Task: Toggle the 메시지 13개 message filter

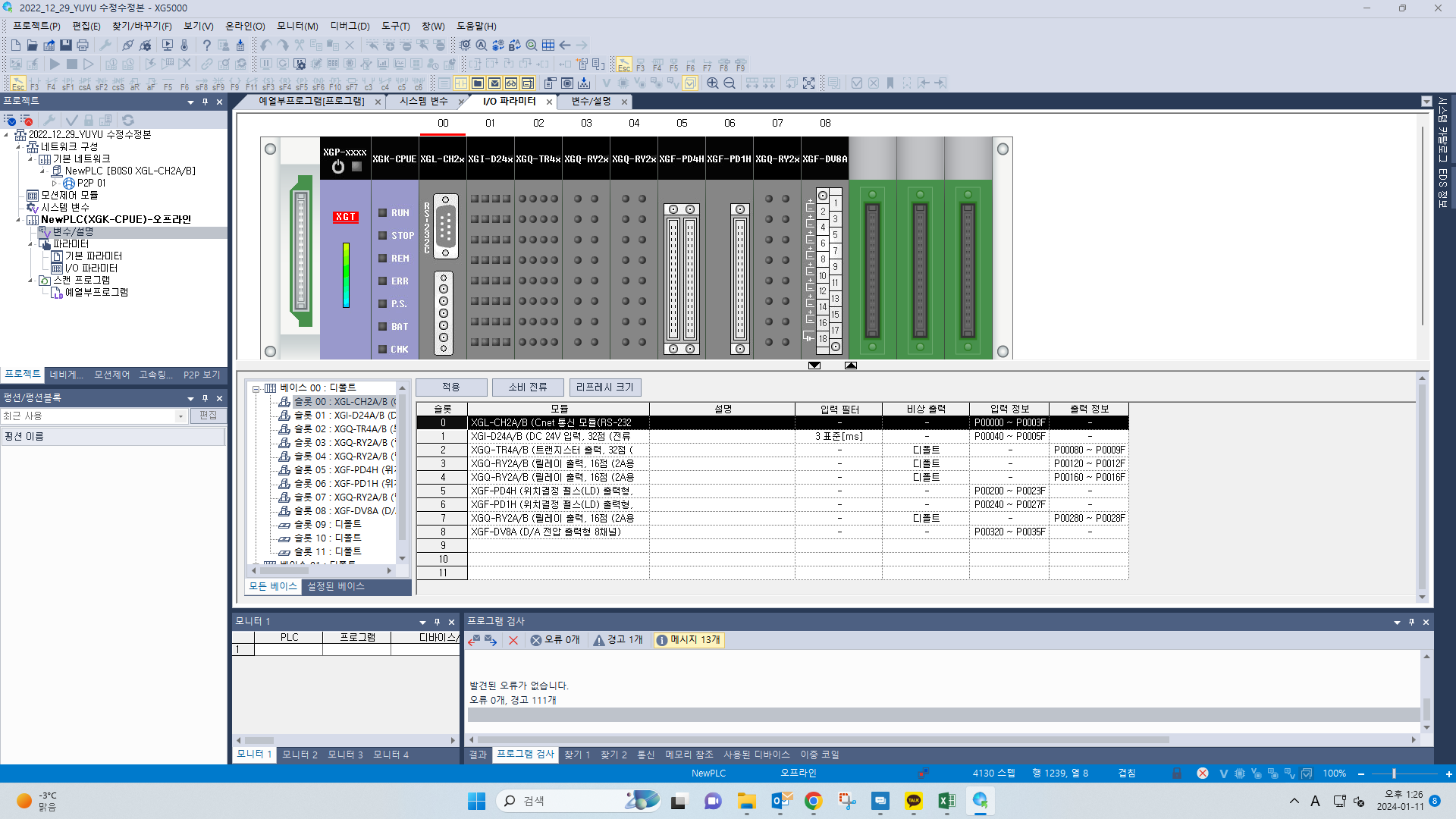Action: point(689,640)
